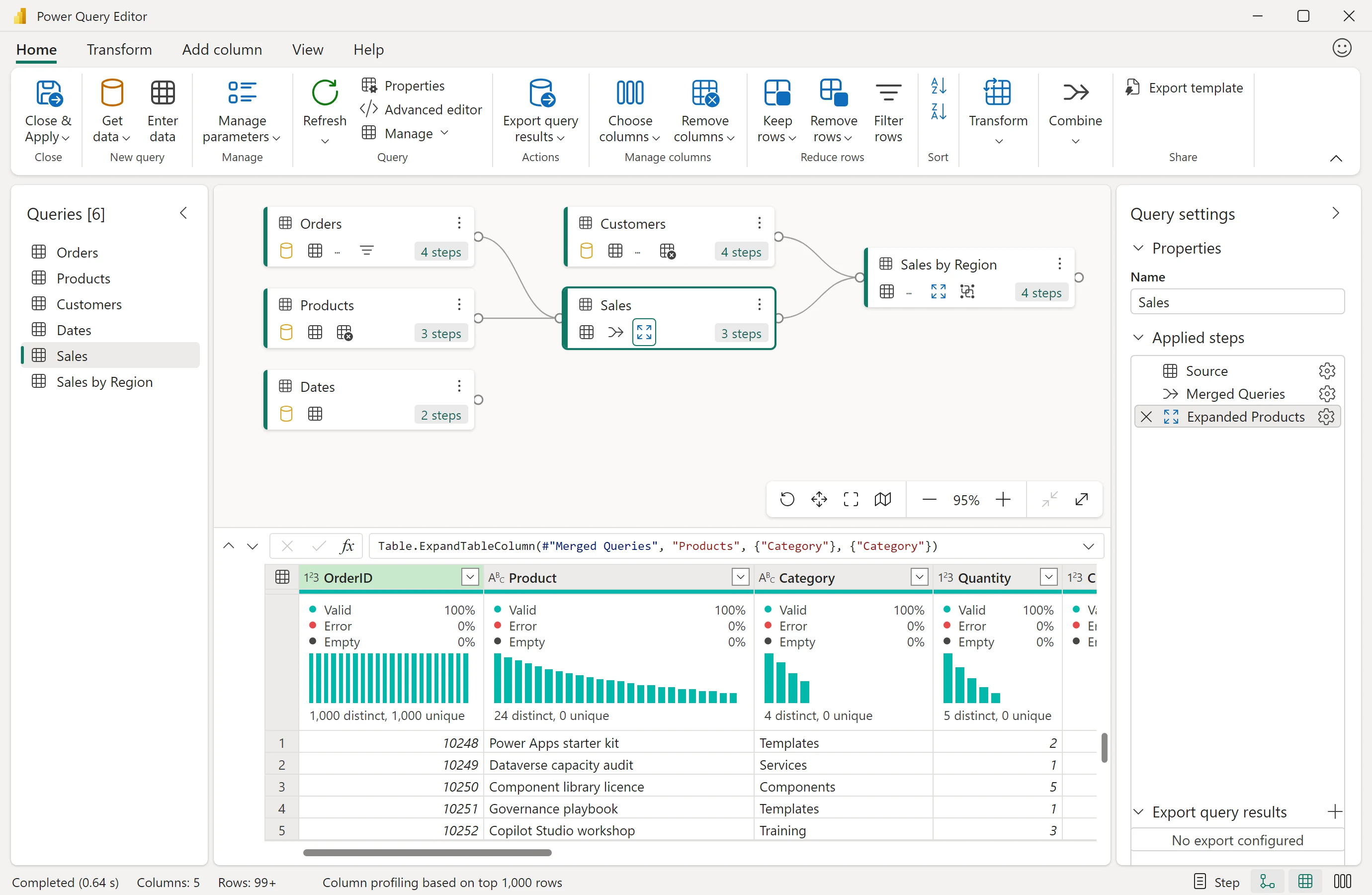Sort descending with the Z-A icon
This screenshot has width=1372, height=895.
(x=939, y=111)
